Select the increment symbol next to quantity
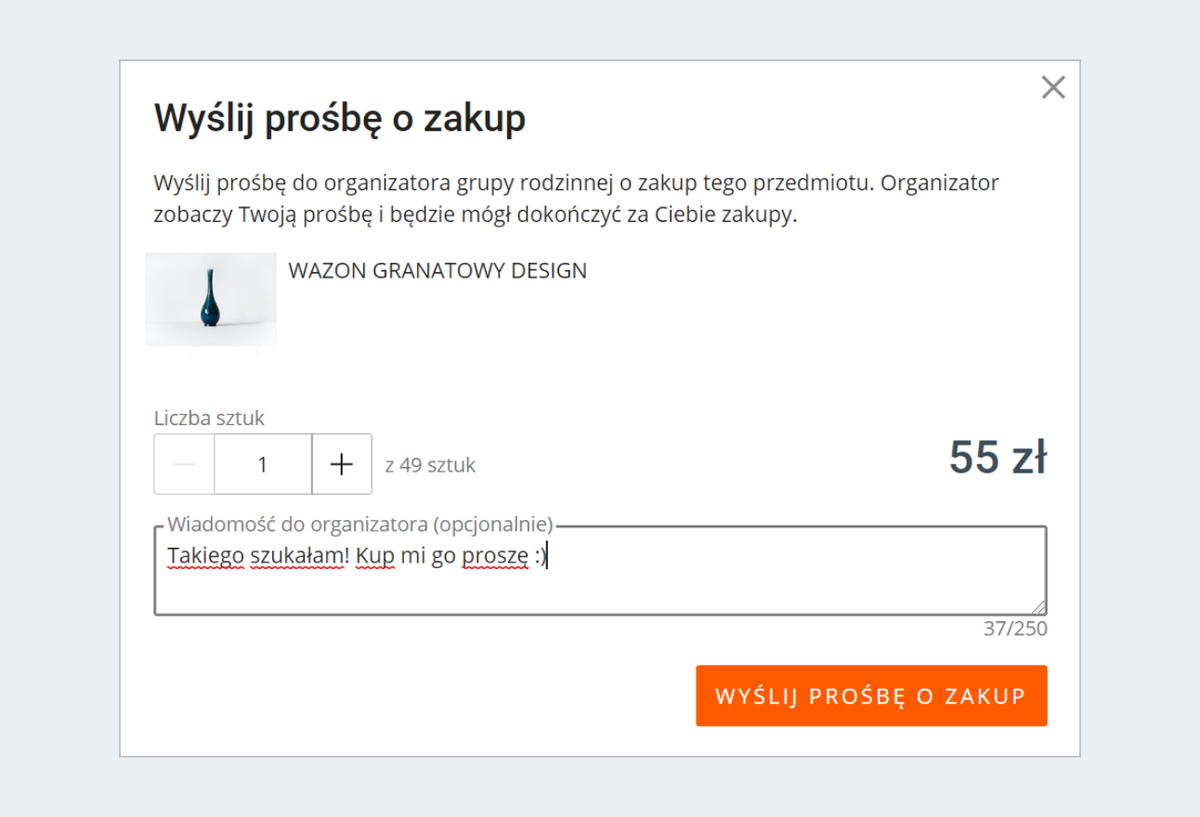The width and height of the screenshot is (1200, 817). 341,464
